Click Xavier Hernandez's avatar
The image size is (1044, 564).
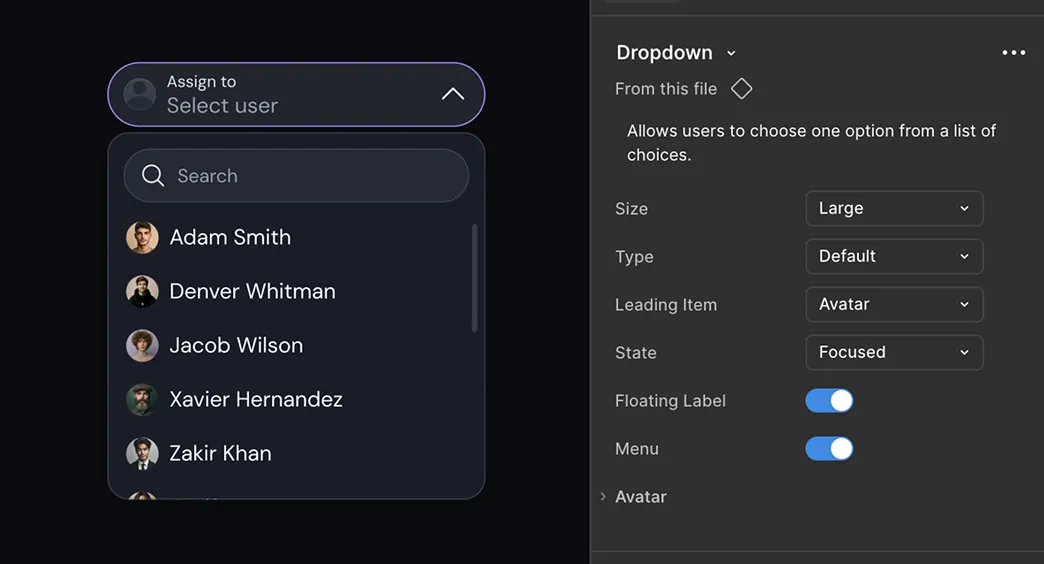click(142, 400)
